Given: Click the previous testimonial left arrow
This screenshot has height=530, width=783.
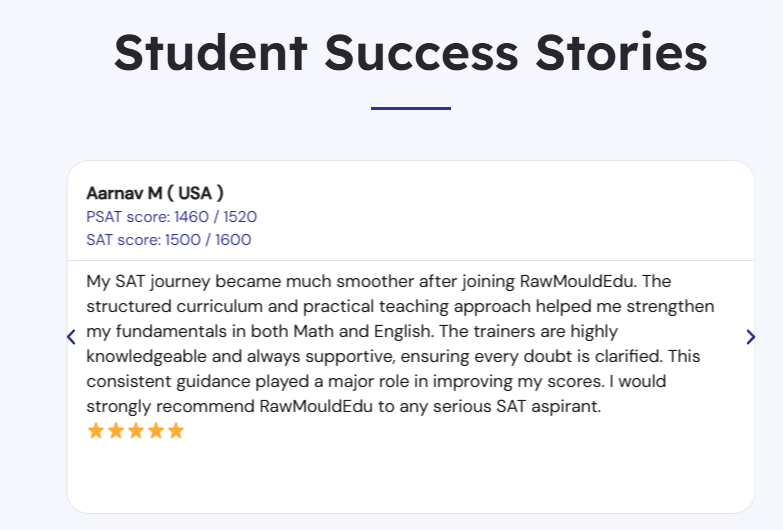Looking at the screenshot, I should [71, 337].
